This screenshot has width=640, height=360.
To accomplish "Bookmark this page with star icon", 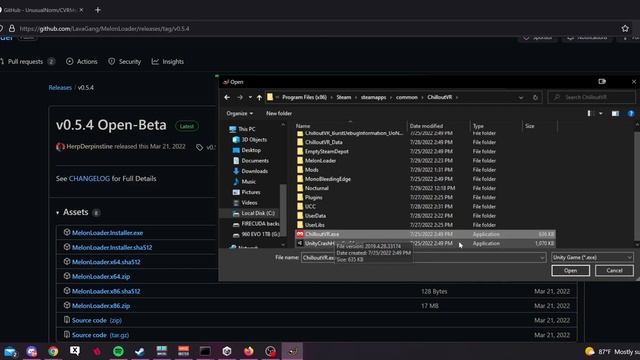I will pos(625,28).
